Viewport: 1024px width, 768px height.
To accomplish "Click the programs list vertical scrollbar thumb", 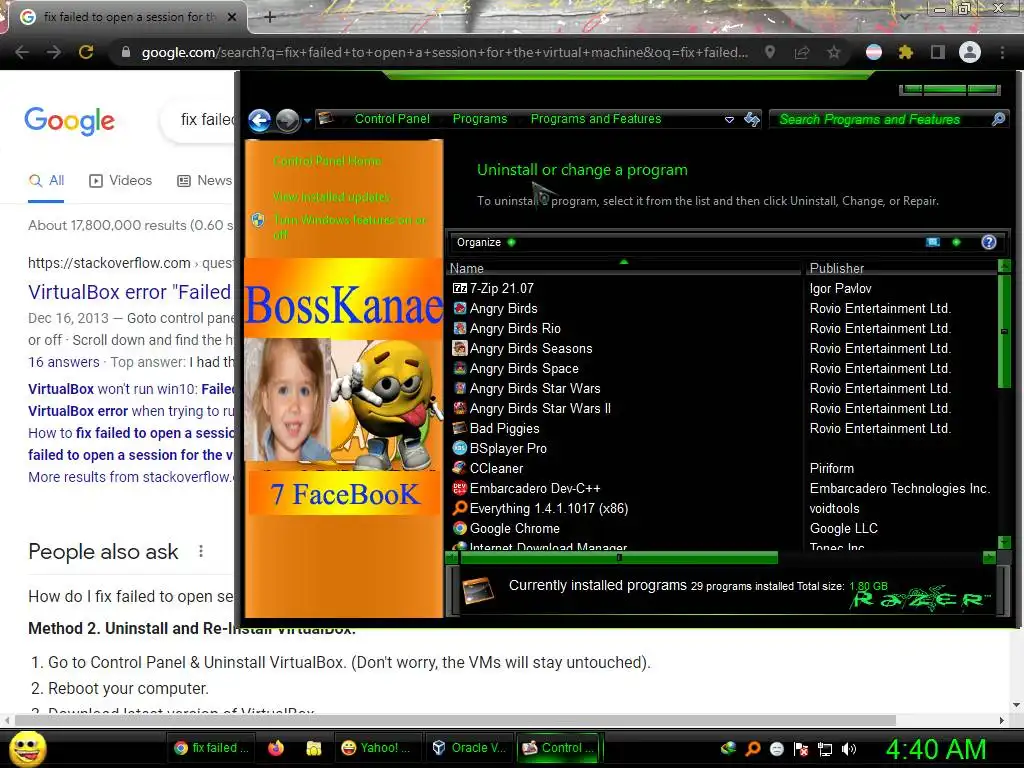I will click(x=1004, y=332).
